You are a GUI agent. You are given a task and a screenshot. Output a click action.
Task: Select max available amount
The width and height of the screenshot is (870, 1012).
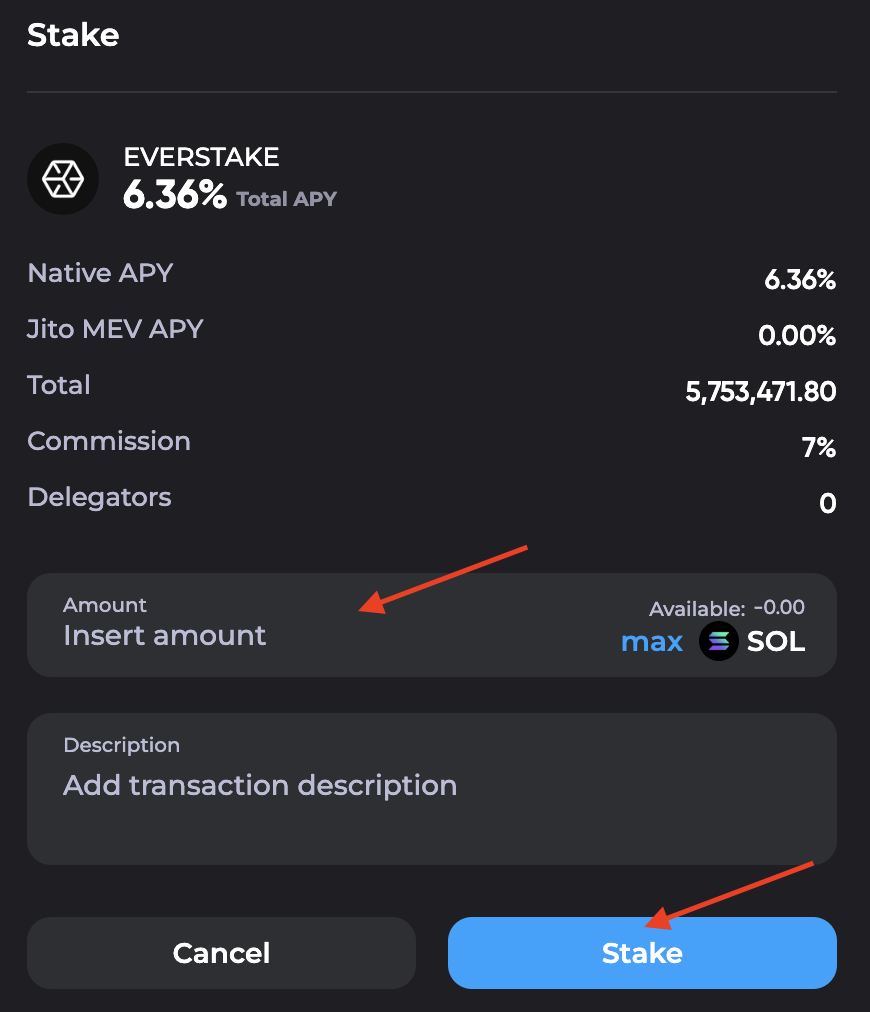point(652,642)
